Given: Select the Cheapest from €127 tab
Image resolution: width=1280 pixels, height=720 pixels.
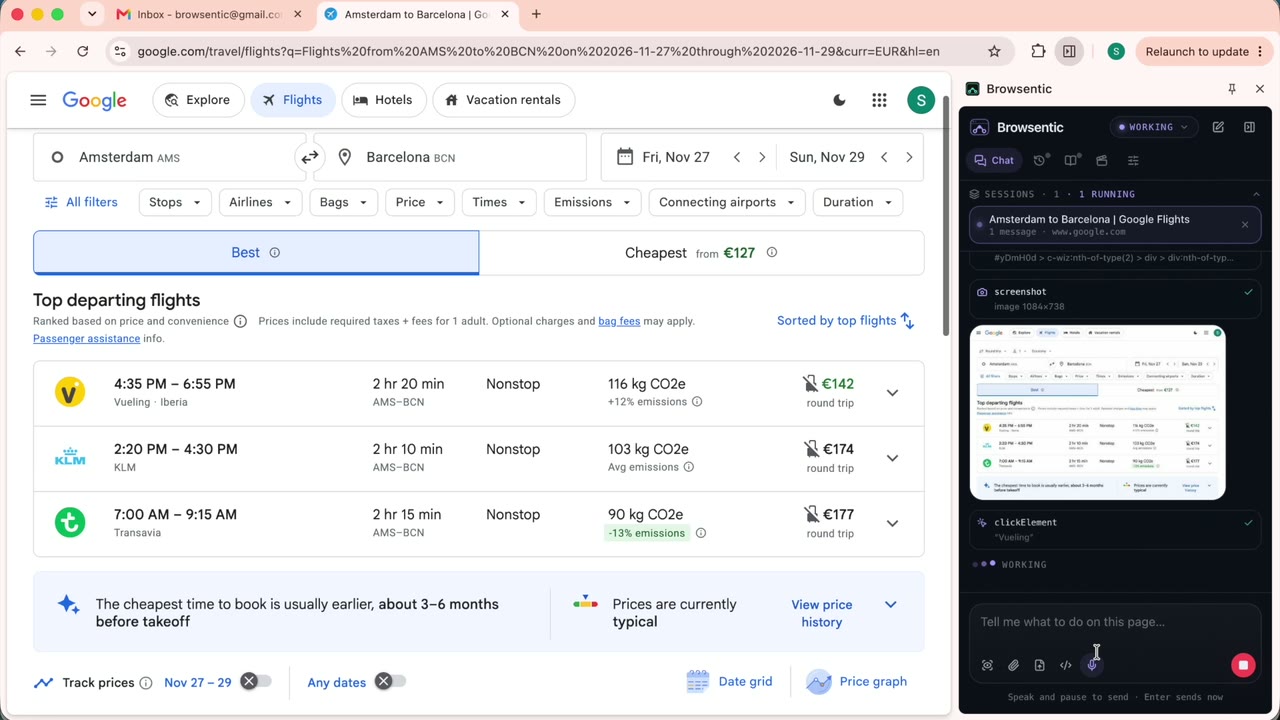Looking at the screenshot, I should (x=701, y=253).
